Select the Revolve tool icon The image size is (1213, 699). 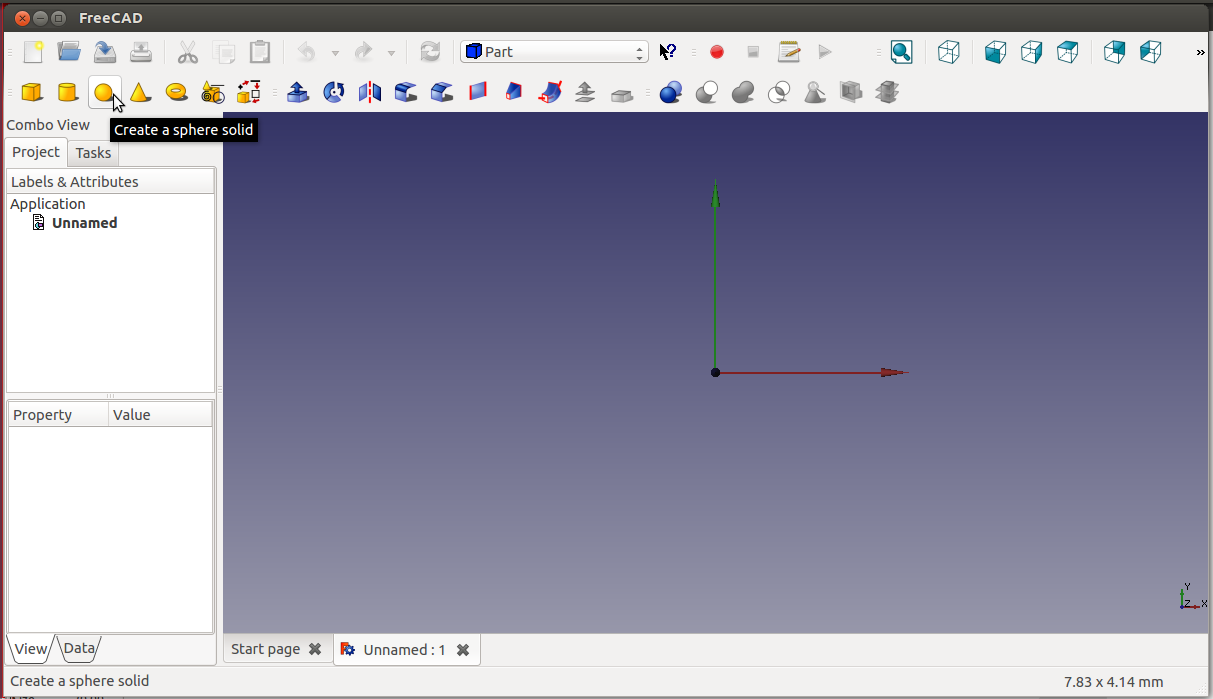coord(334,93)
